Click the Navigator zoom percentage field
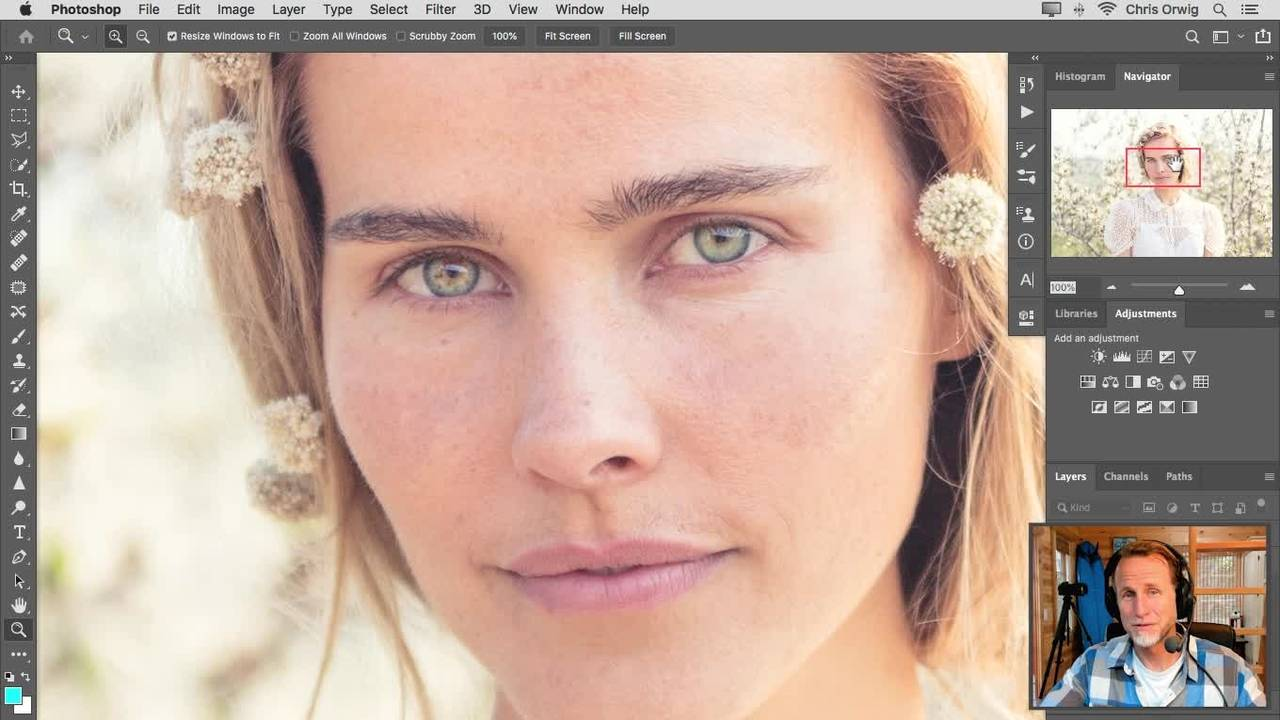Screen dimensions: 1280x720 point(1062,288)
